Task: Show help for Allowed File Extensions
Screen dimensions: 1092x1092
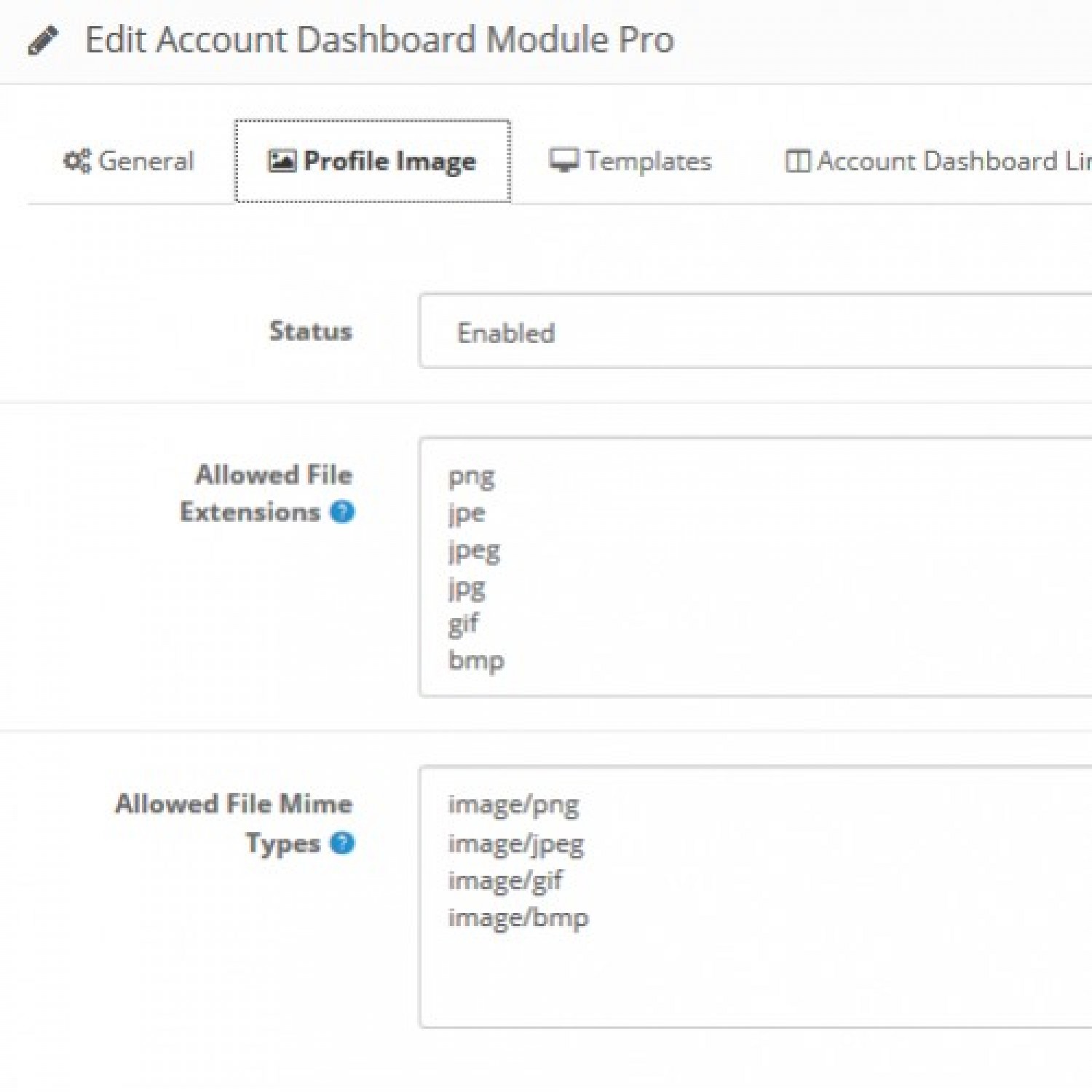Action: (342, 512)
